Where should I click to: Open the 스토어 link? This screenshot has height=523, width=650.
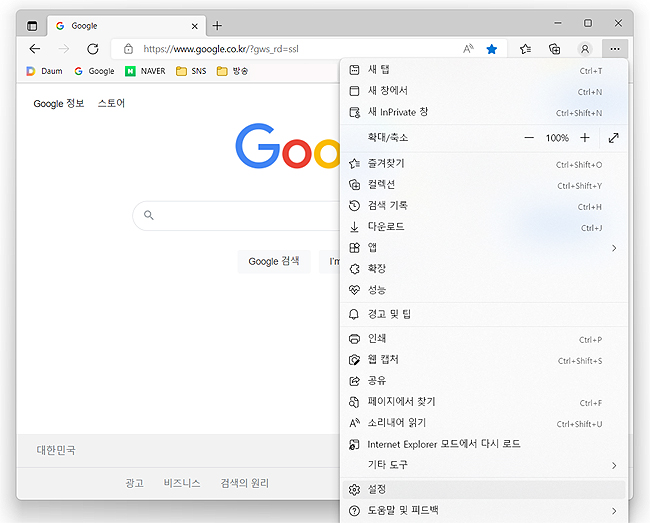coord(111,103)
